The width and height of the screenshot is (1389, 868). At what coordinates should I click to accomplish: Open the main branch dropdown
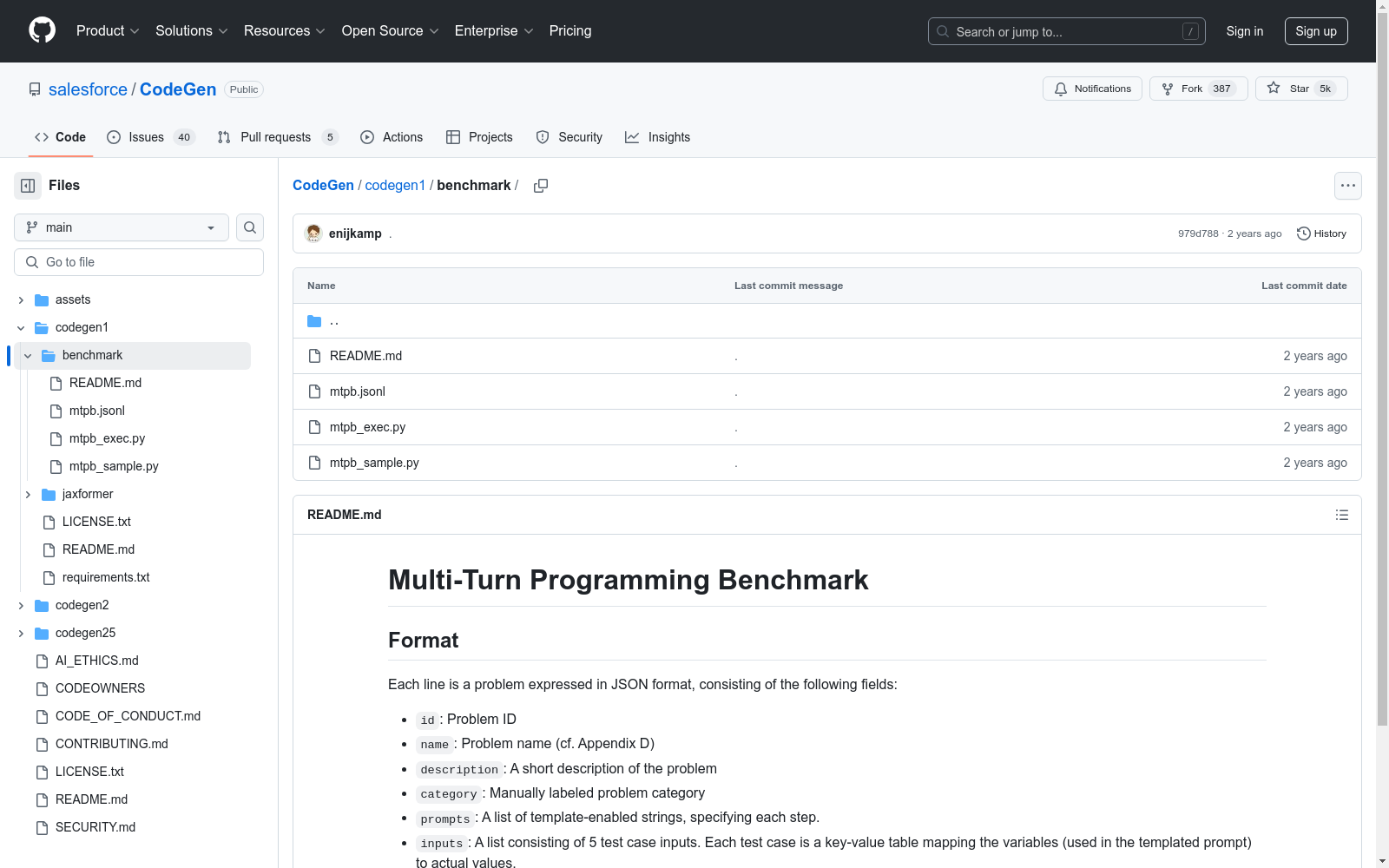pyautogui.click(x=122, y=227)
